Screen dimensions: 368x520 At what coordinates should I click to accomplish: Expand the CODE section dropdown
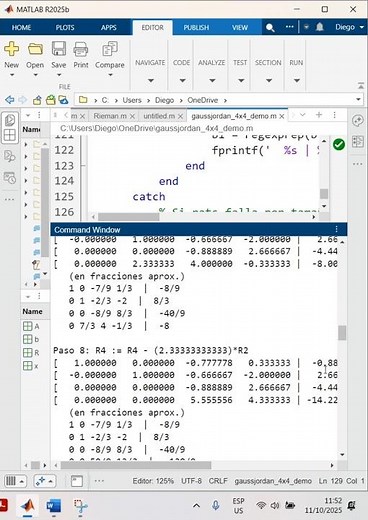coord(182,80)
